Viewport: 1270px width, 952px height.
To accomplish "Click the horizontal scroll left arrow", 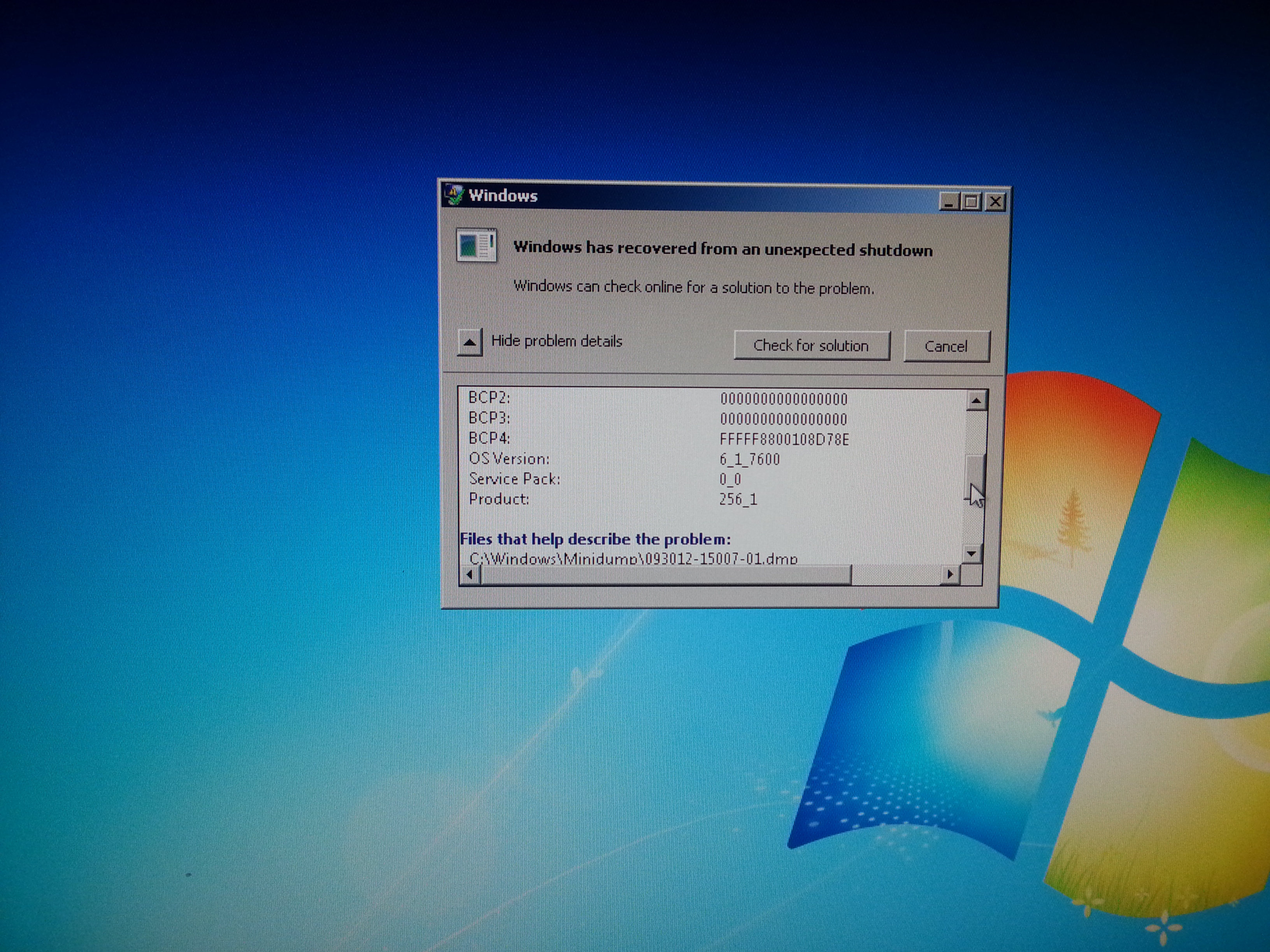I will [470, 574].
